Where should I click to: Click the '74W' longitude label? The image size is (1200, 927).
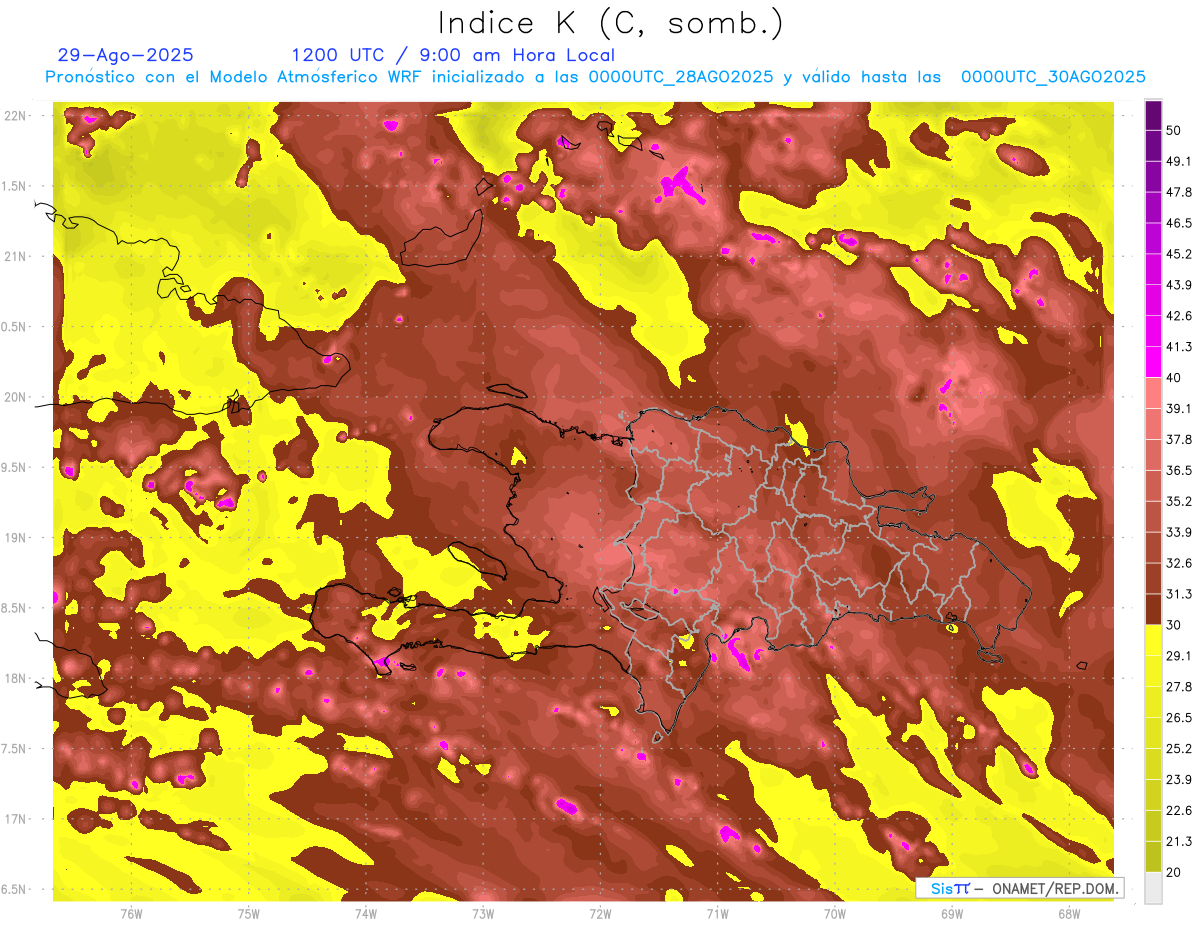(x=366, y=913)
